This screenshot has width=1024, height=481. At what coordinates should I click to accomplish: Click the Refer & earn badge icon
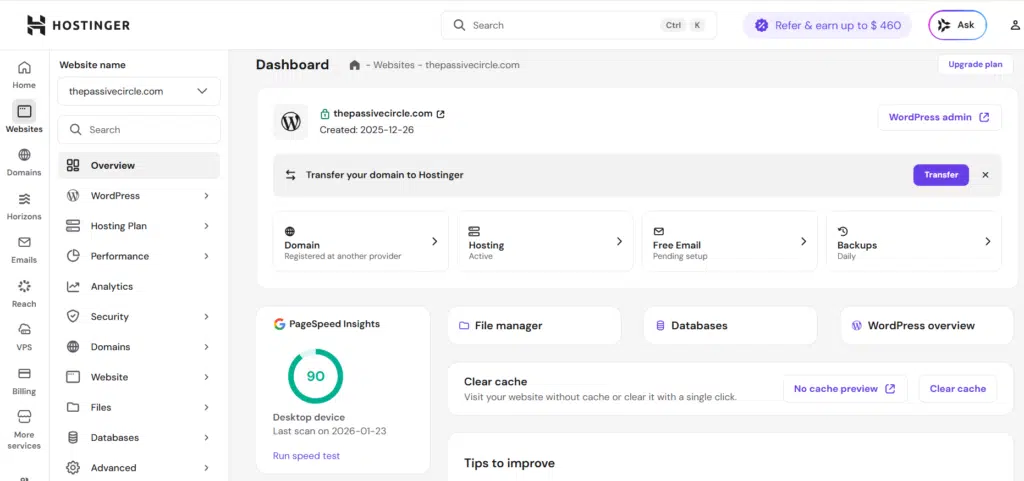[761, 25]
